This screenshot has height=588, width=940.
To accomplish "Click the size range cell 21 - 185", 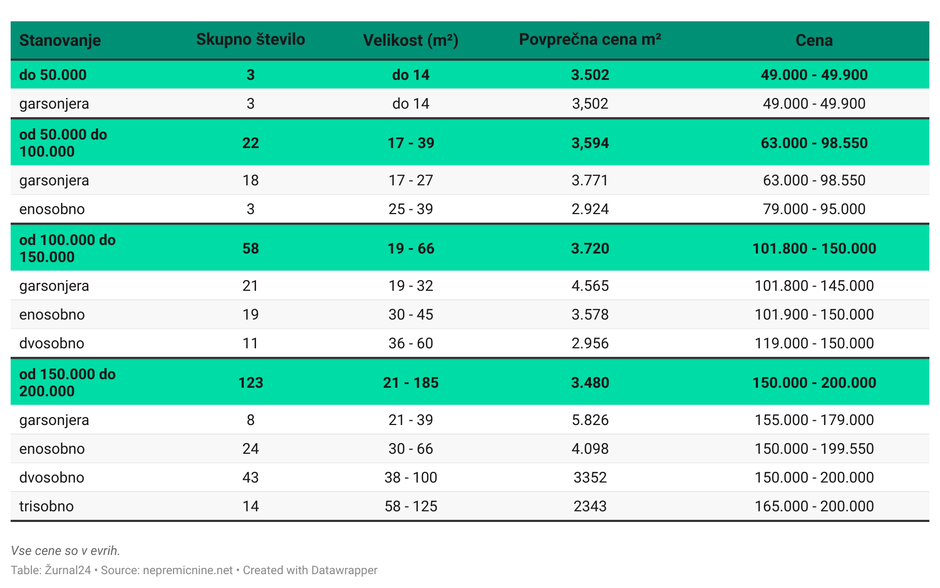I will click(410, 382).
